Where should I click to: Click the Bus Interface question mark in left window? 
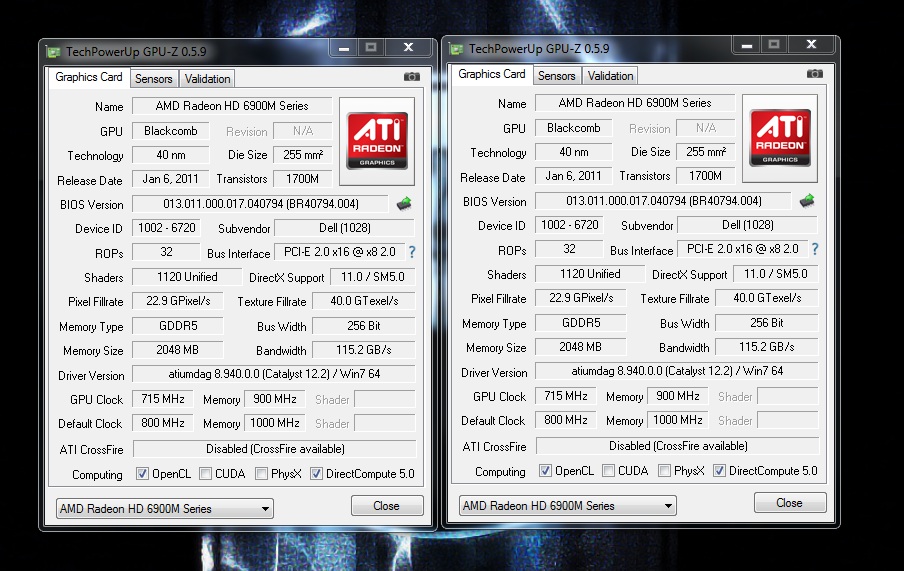point(412,252)
